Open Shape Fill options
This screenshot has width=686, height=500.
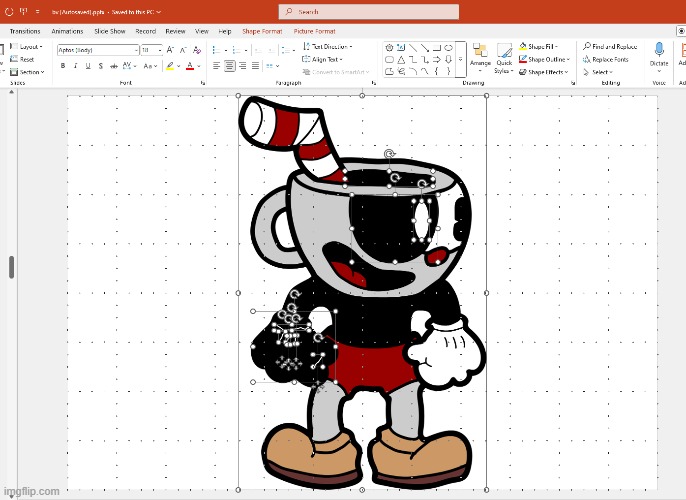pyautogui.click(x=538, y=46)
